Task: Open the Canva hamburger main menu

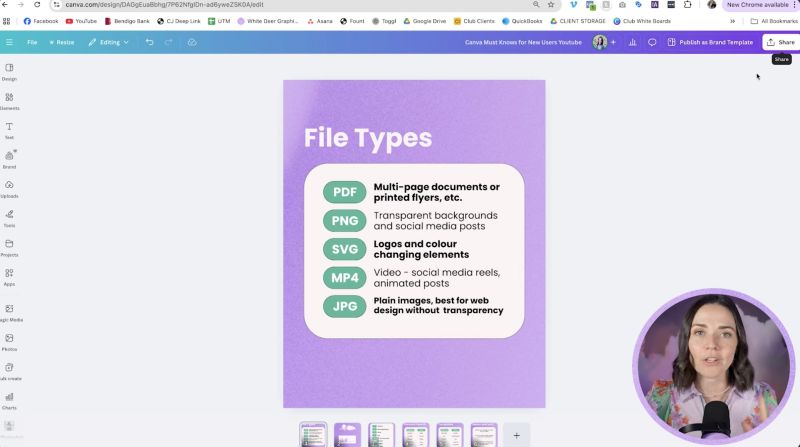Action: click(x=9, y=42)
